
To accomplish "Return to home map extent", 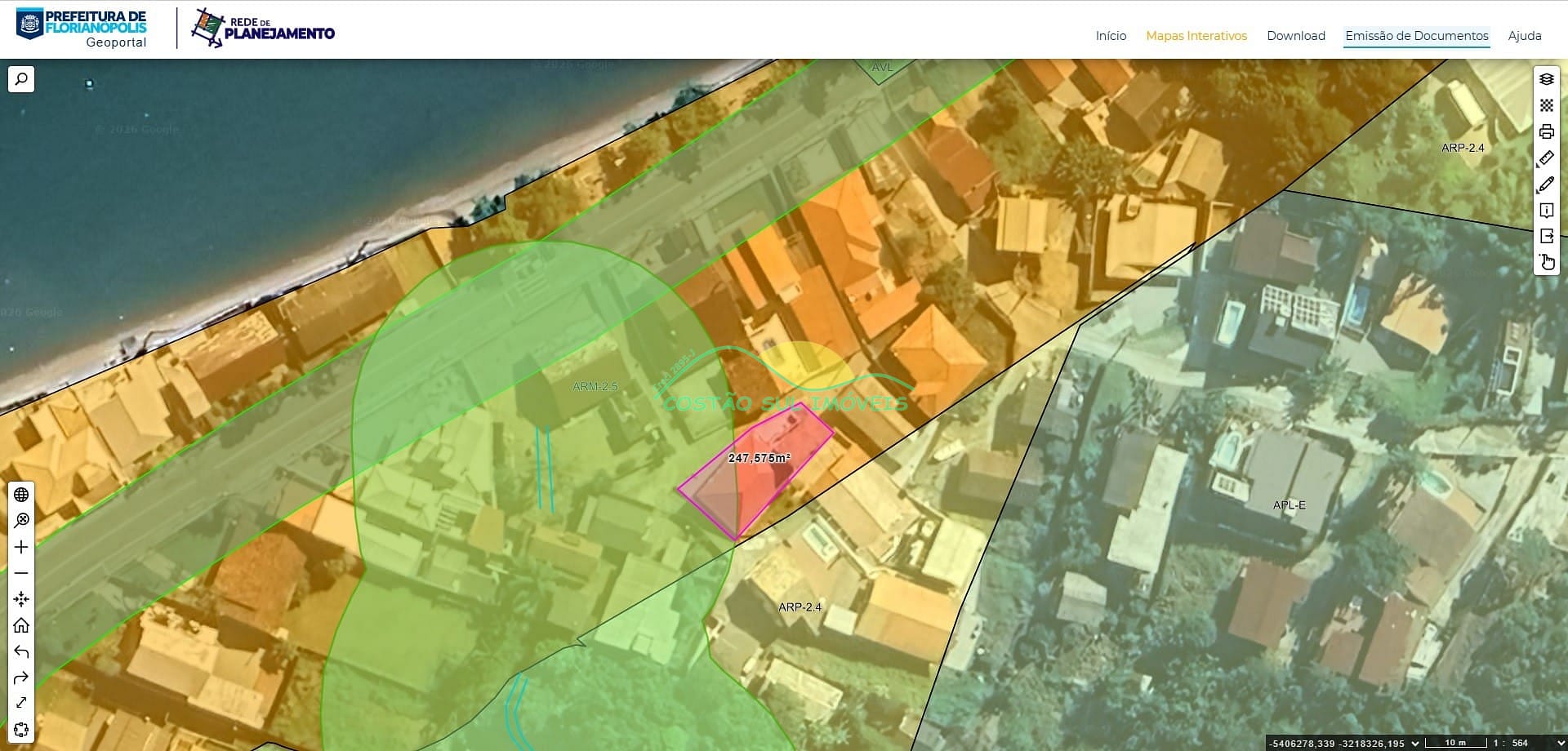I will (x=21, y=625).
